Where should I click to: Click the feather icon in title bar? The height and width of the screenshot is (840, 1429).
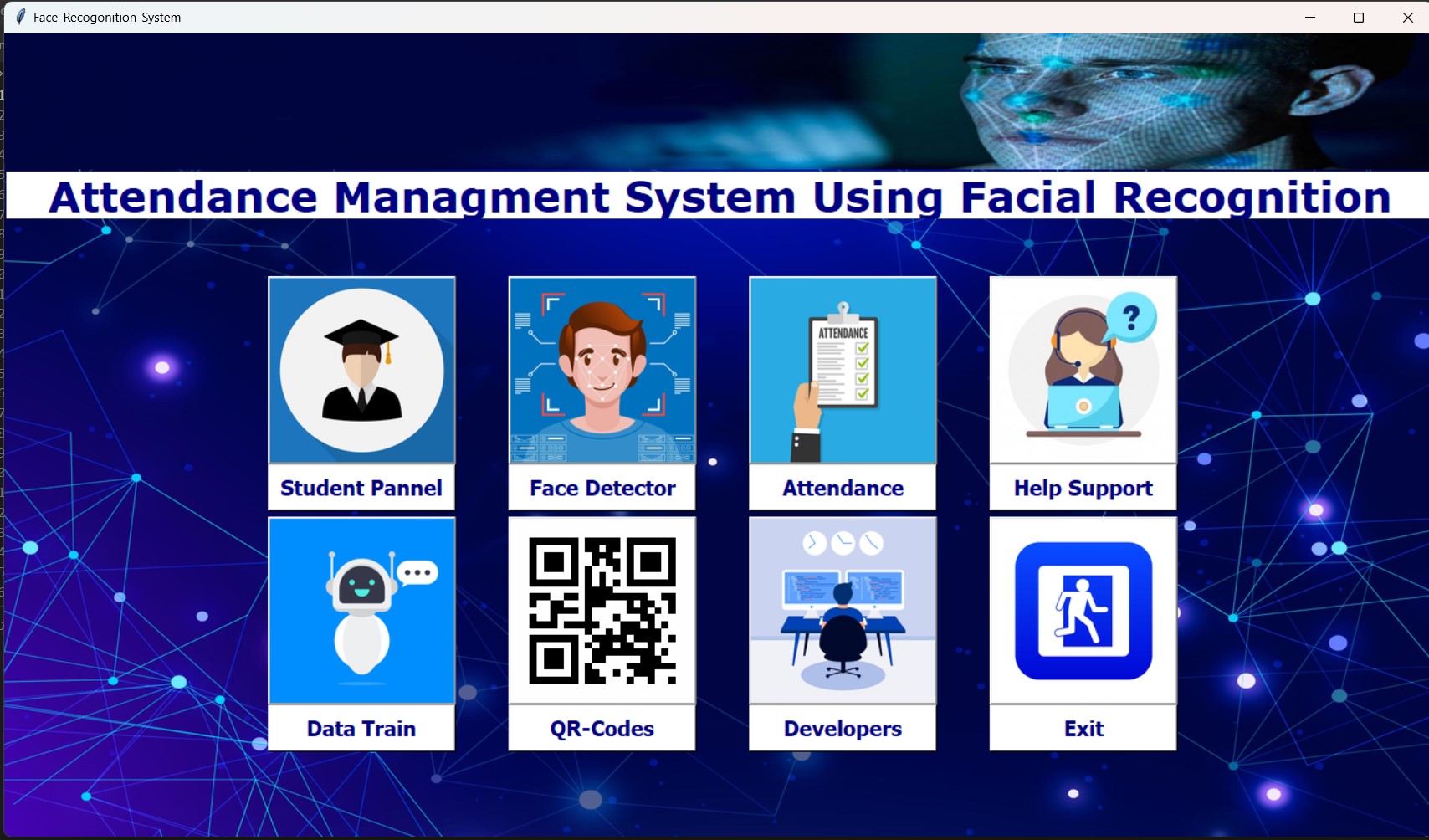[x=20, y=17]
